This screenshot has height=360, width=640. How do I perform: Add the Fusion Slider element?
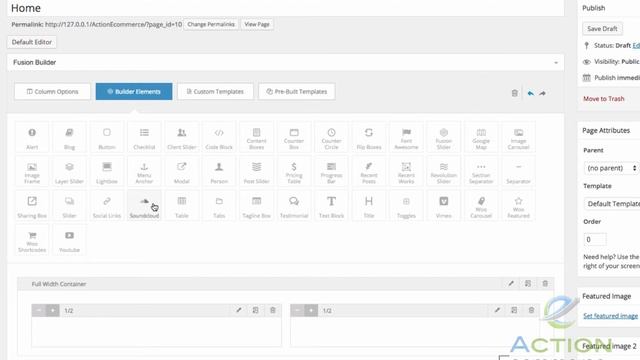tap(444, 138)
